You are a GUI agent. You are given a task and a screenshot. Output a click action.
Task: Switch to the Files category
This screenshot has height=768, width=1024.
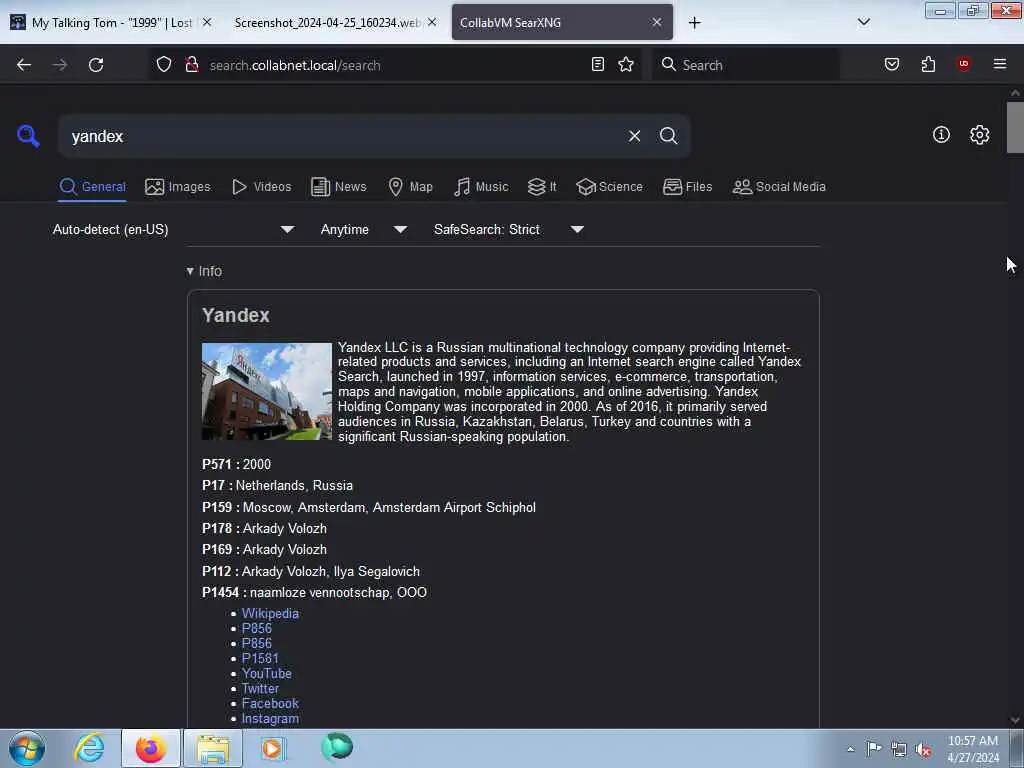pyautogui.click(x=688, y=187)
